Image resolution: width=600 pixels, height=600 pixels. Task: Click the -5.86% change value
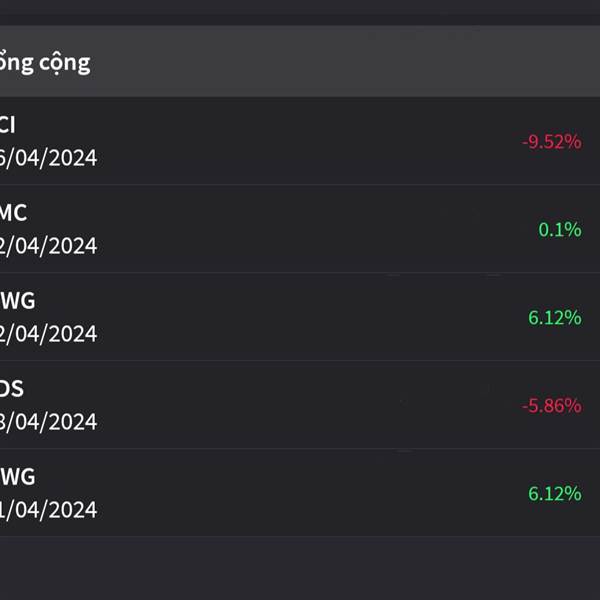coord(552,406)
